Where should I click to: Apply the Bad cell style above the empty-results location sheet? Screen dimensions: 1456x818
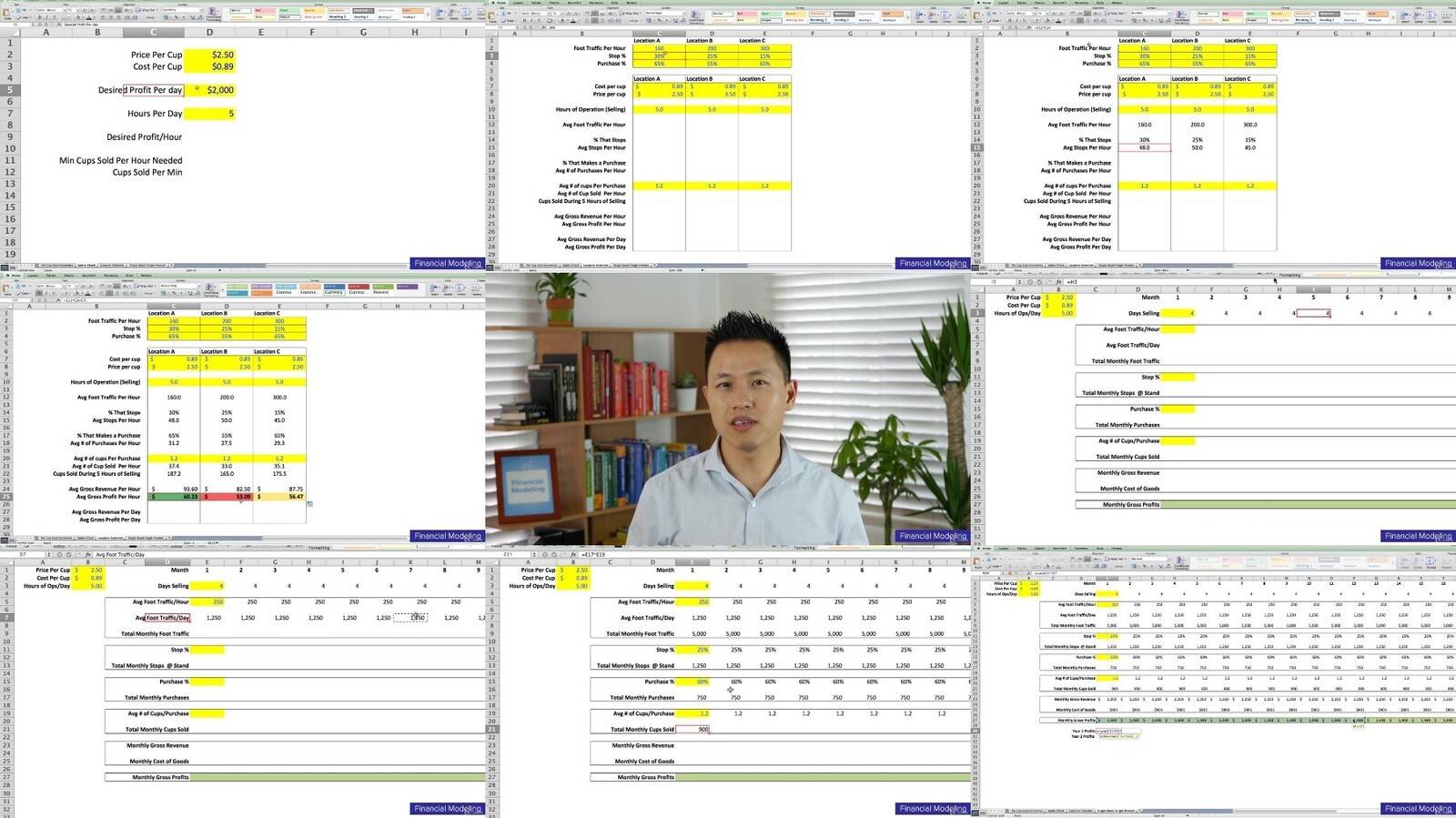tap(747, 14)
